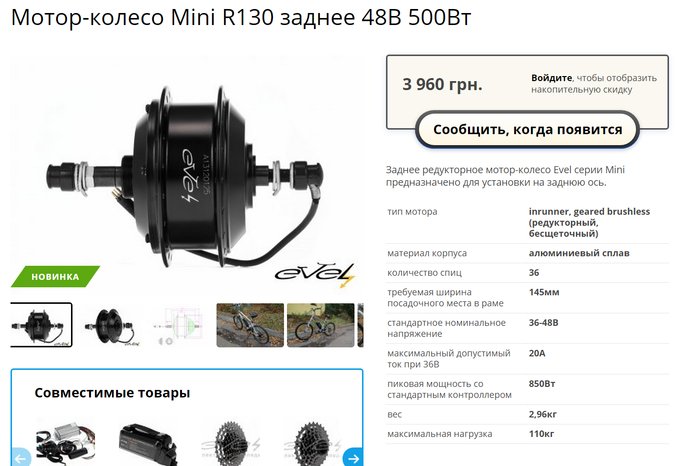Viewport: 686px width, 466px height.
Task: Open first bicycle photo thumbnail
Action: coord(250,325)
